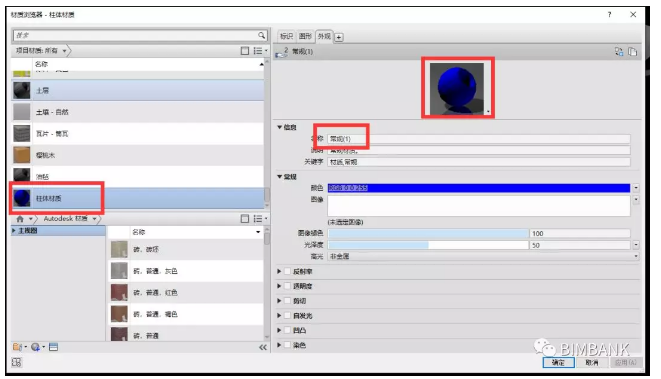Click the bottom-left material editor toggle icon
This screenshot has width=661, height=379.
pyautogui.click(x=16, y=362)
